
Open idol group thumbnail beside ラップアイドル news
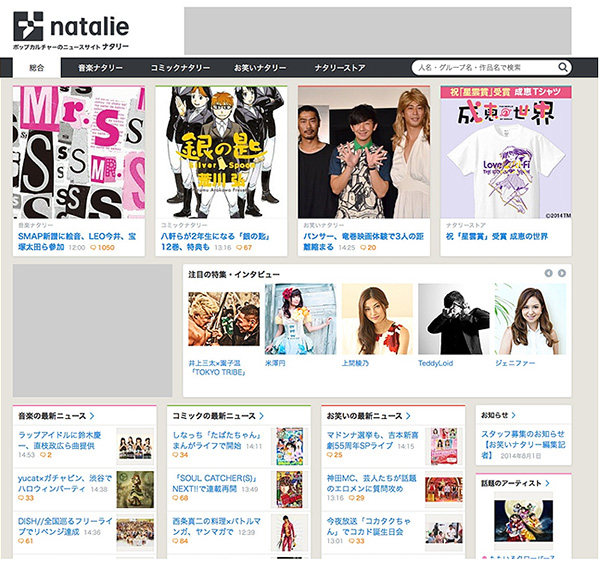(135, 447)
